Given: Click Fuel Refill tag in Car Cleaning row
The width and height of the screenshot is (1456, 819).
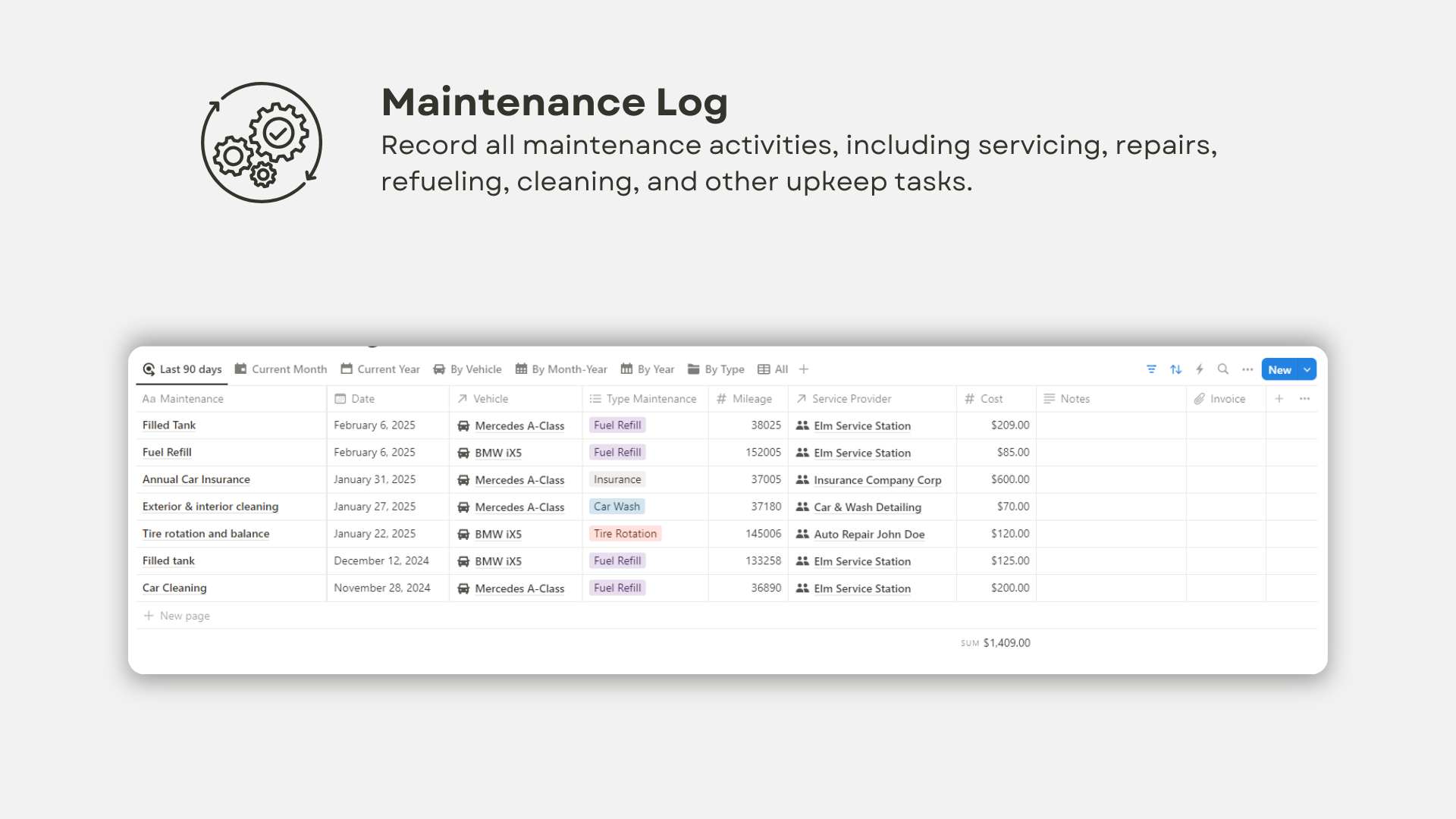Looking at the screenshot, I should coord(617,588).
